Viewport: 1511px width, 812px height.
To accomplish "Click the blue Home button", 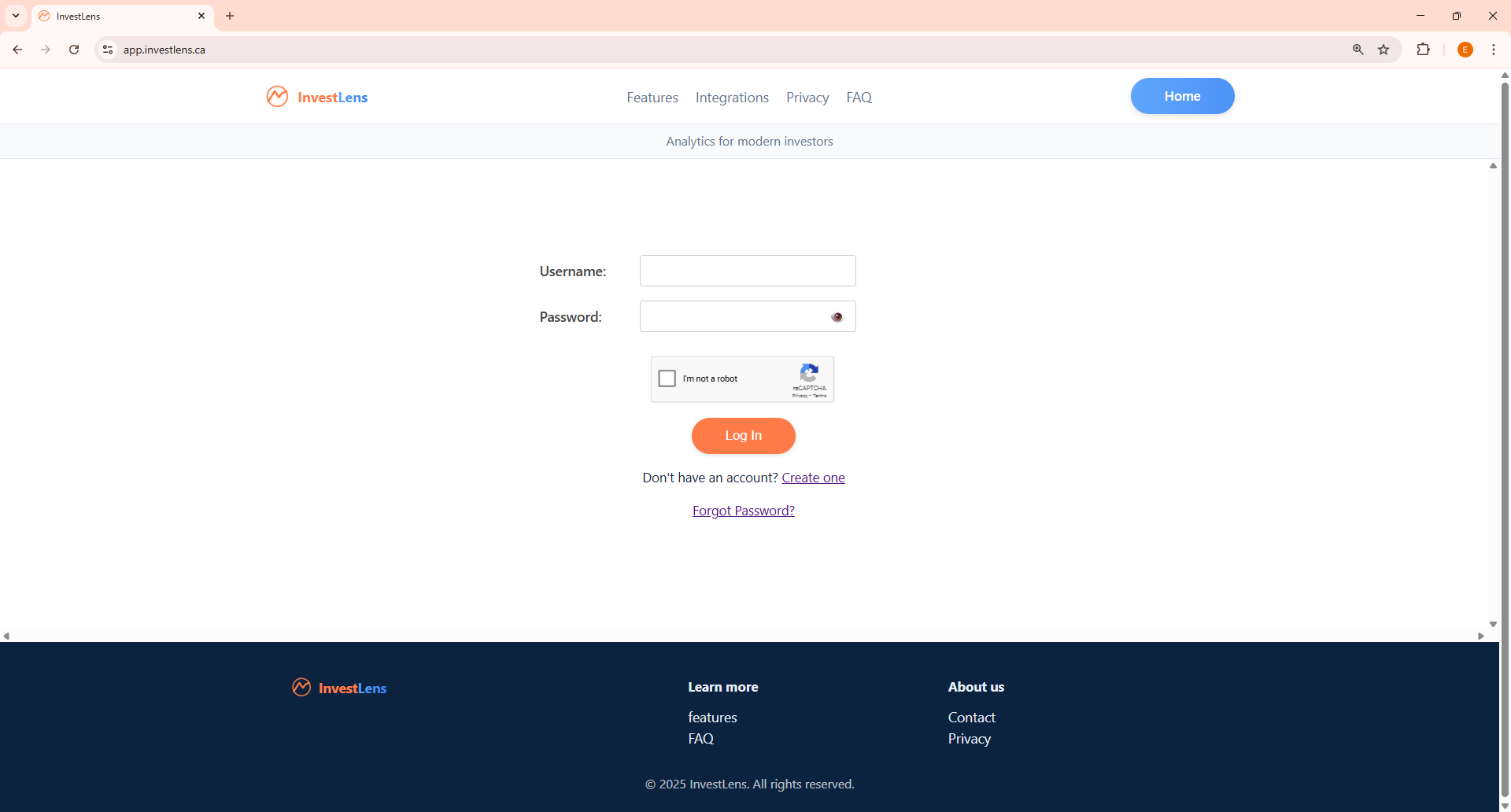I will [x=1182, y=96].
